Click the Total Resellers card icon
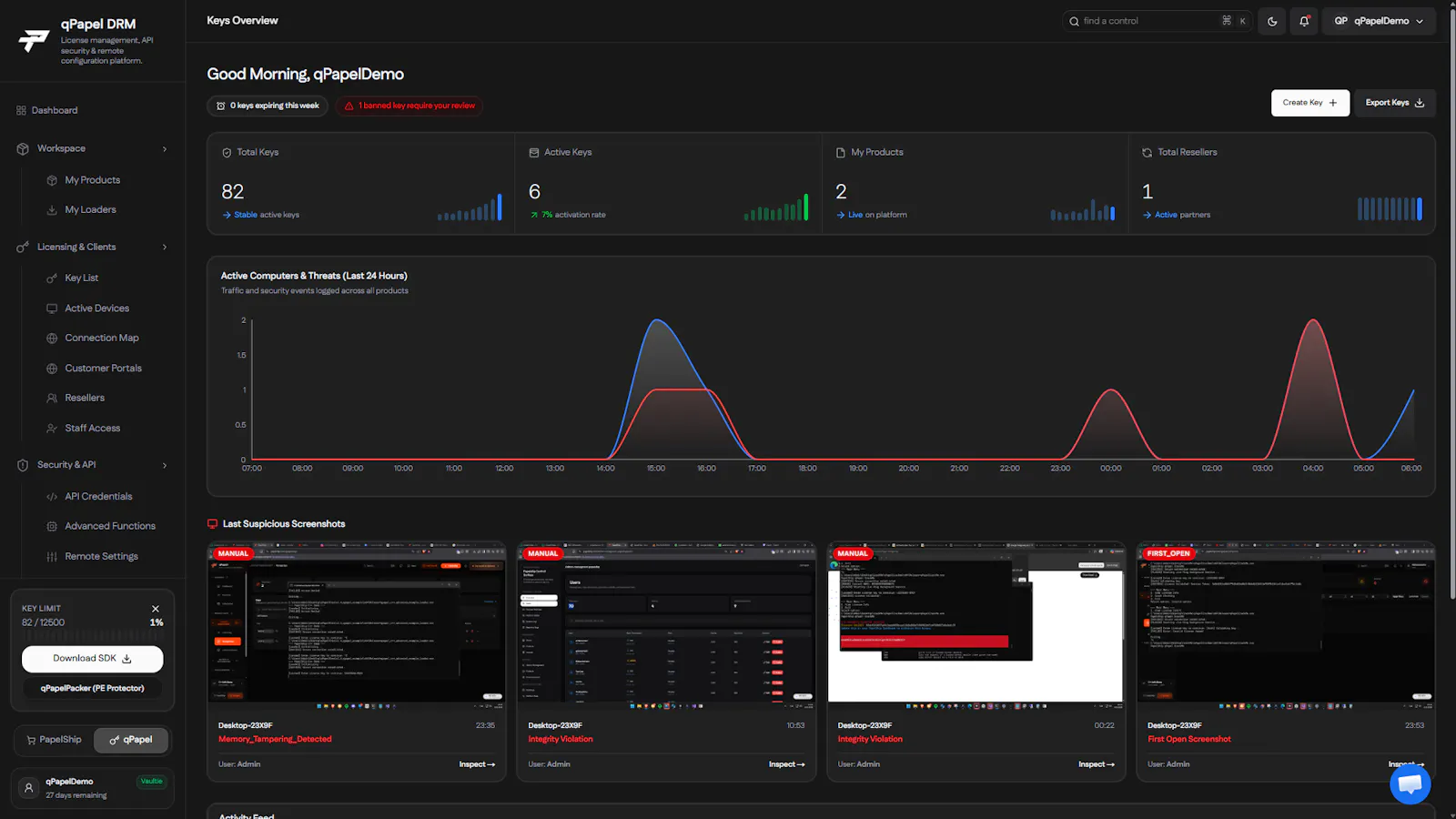Screen dimensions: 1456x819 (x=1148, y=153)
